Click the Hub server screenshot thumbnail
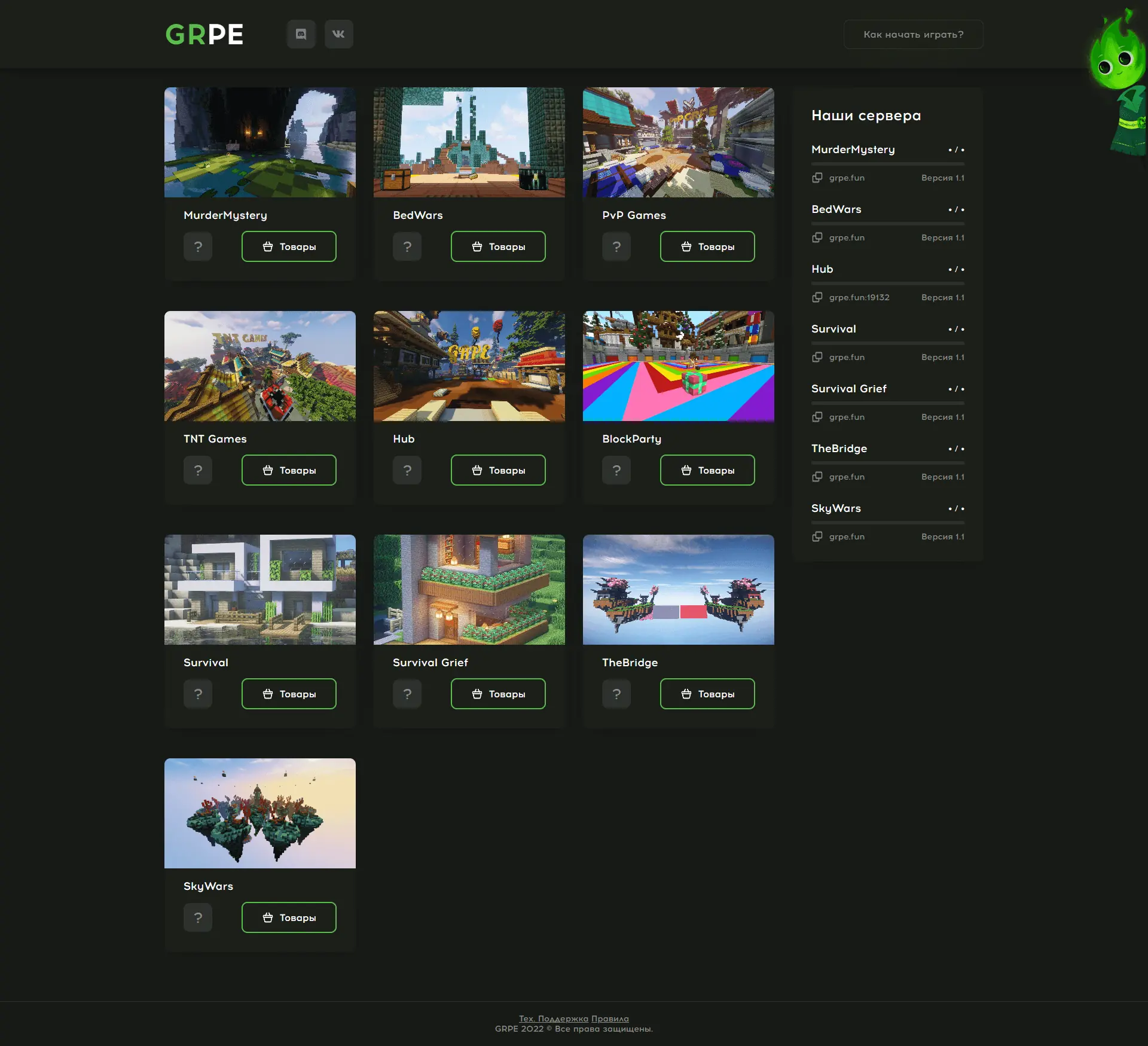 click(x=469, y=366)
